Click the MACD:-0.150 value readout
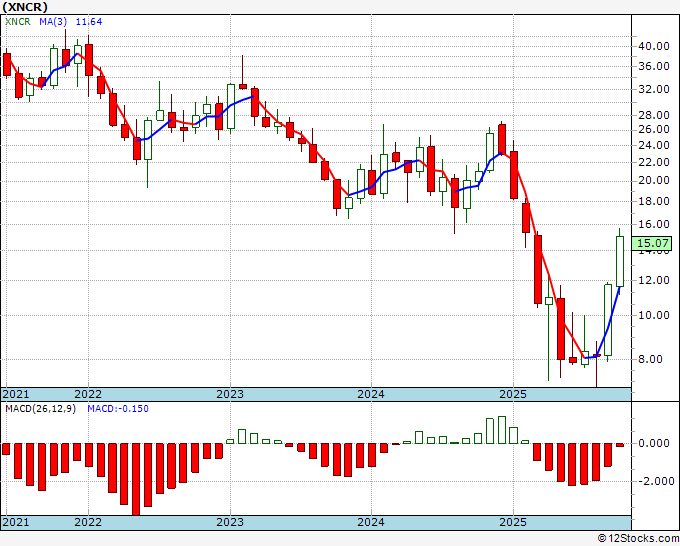The height and width of the screenshot is (546, 680). click(118, 409)
